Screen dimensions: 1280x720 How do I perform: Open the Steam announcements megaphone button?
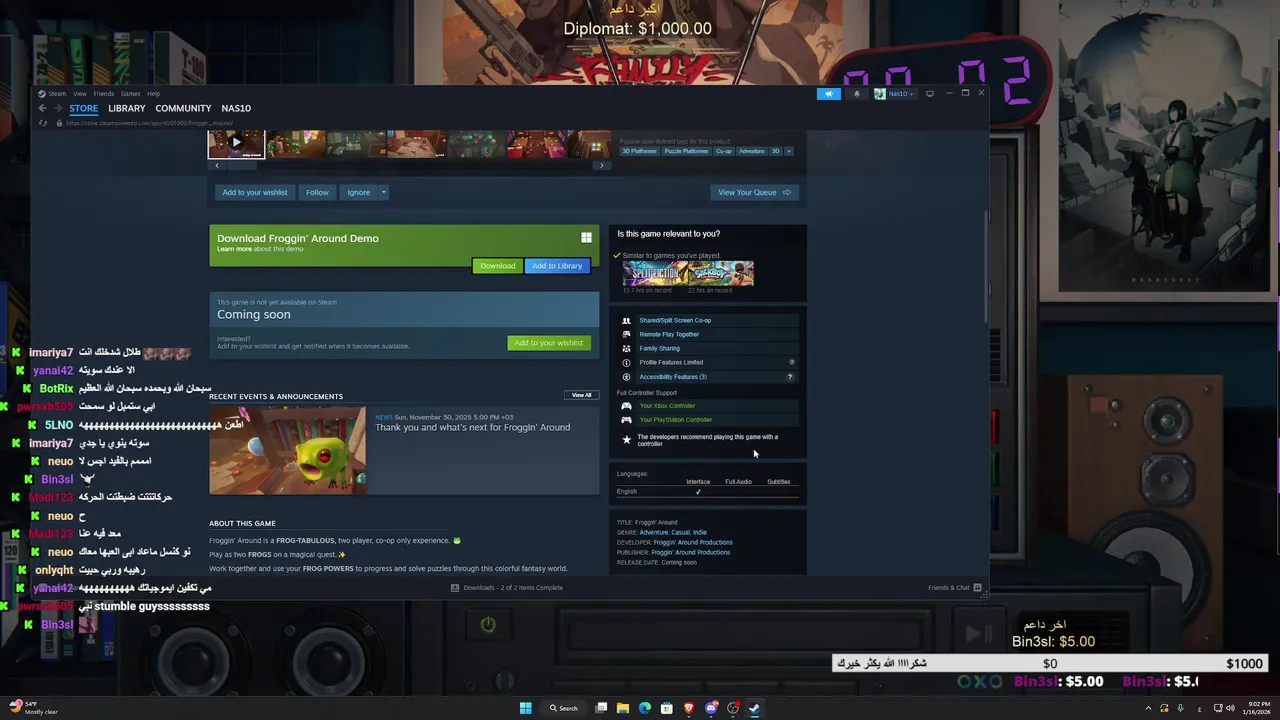tap(829, 93)
